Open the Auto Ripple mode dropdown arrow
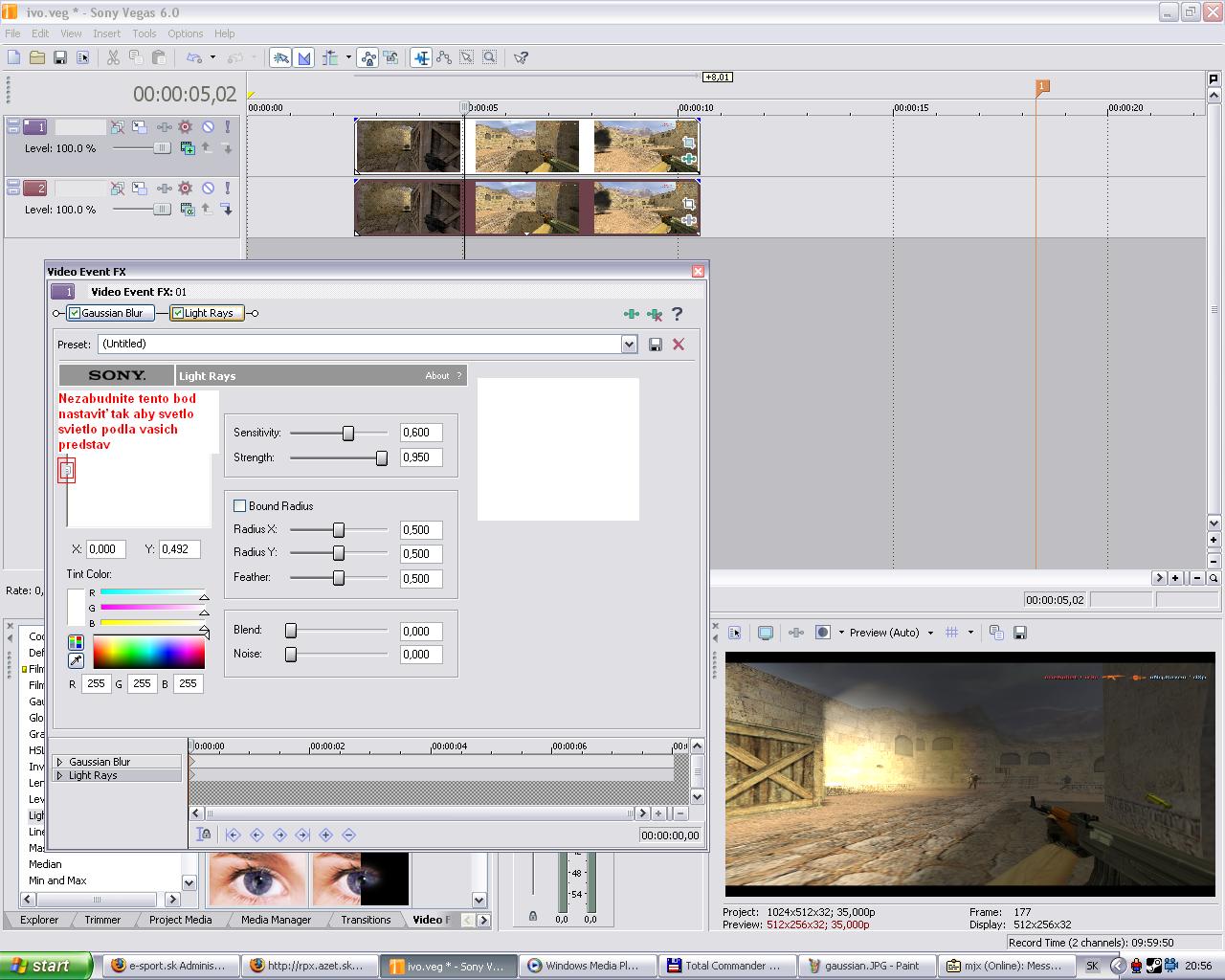Image resolution: width=1225 pixels, height=980 pixels. pyautogui.click(x=348, y=57)
